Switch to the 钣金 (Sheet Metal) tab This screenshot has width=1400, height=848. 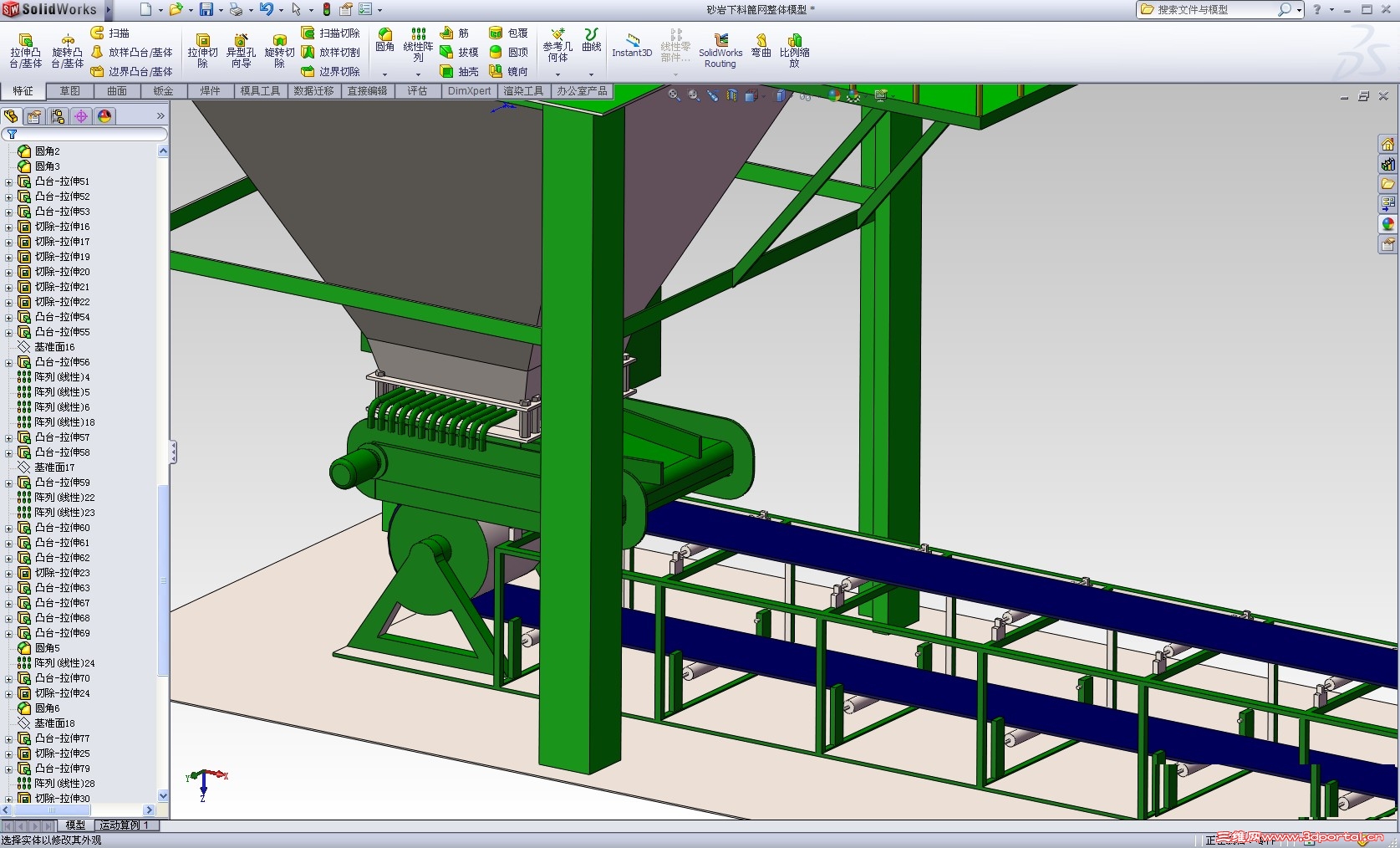coord(163,91)
